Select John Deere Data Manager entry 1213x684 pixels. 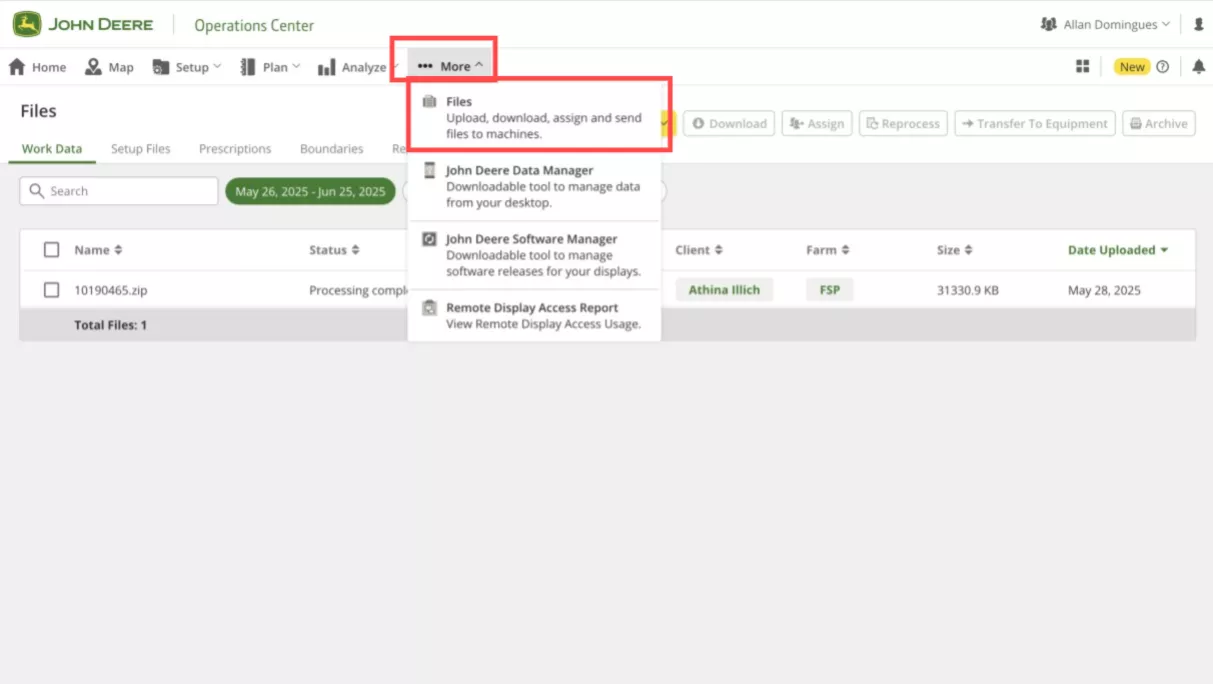534,186
